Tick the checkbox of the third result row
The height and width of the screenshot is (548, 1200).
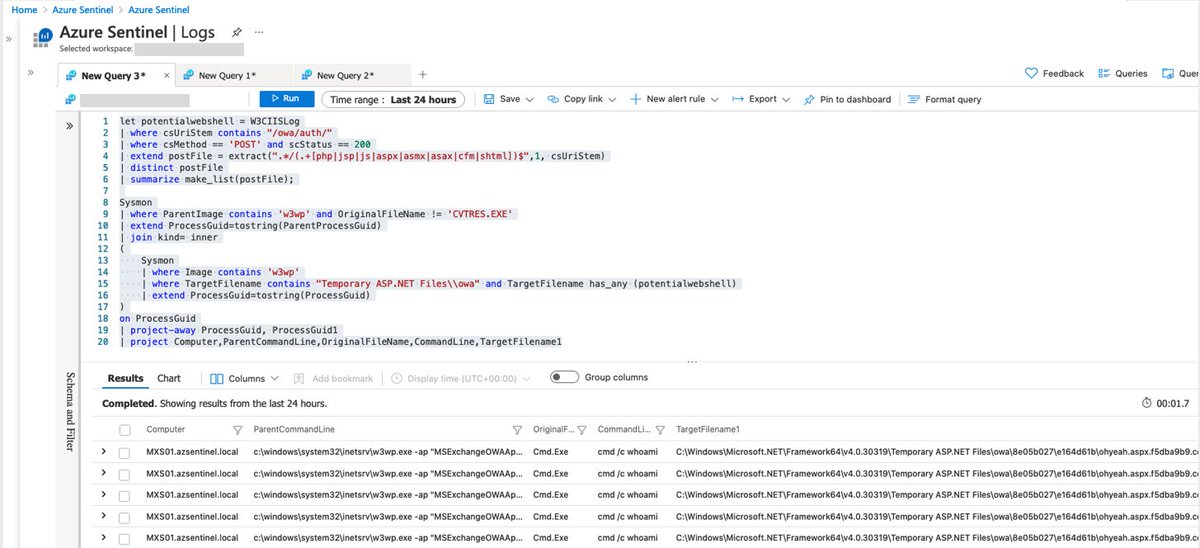125,495
